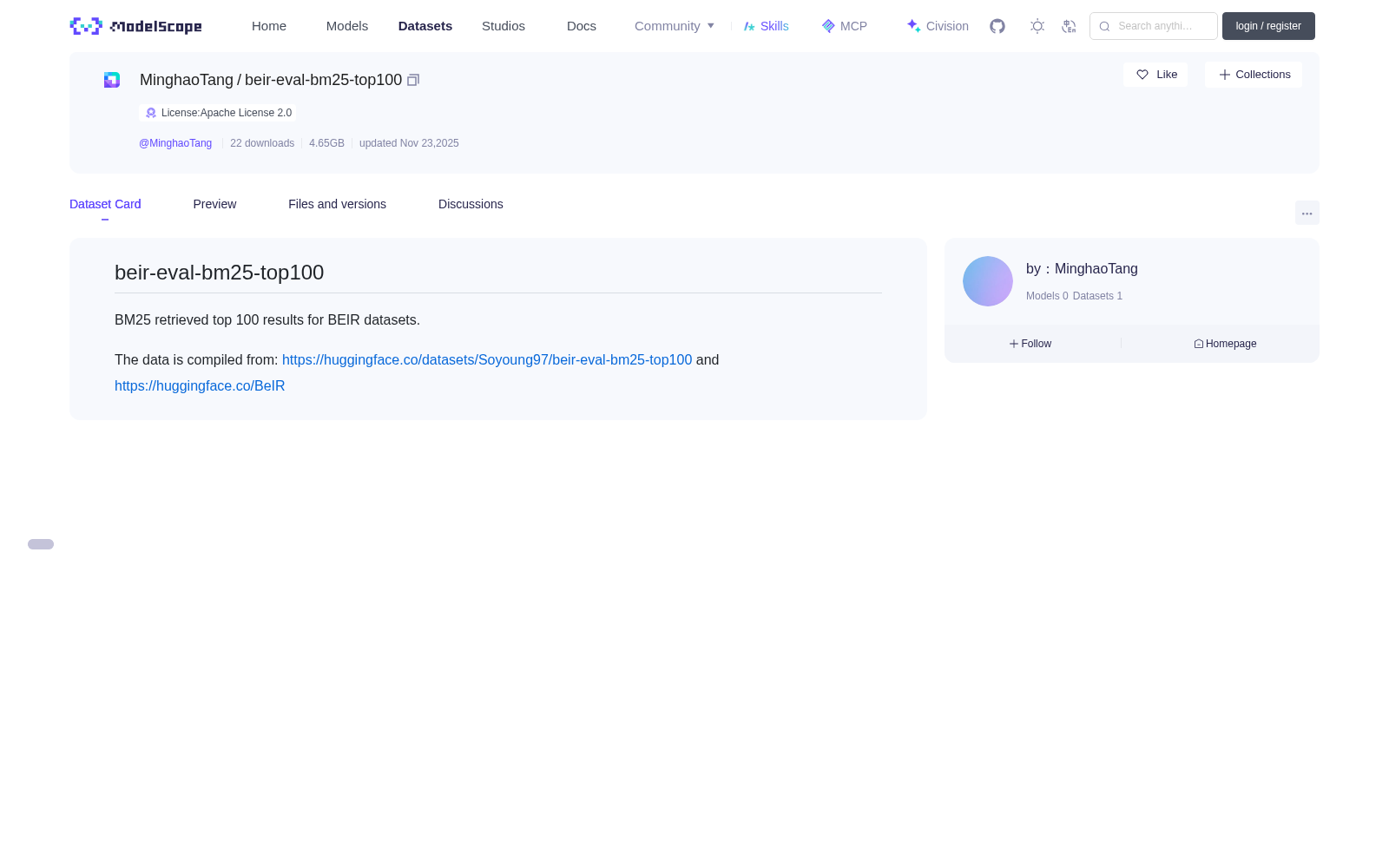
Task: Click the ModelScope logo
Action: pos(136,26)
